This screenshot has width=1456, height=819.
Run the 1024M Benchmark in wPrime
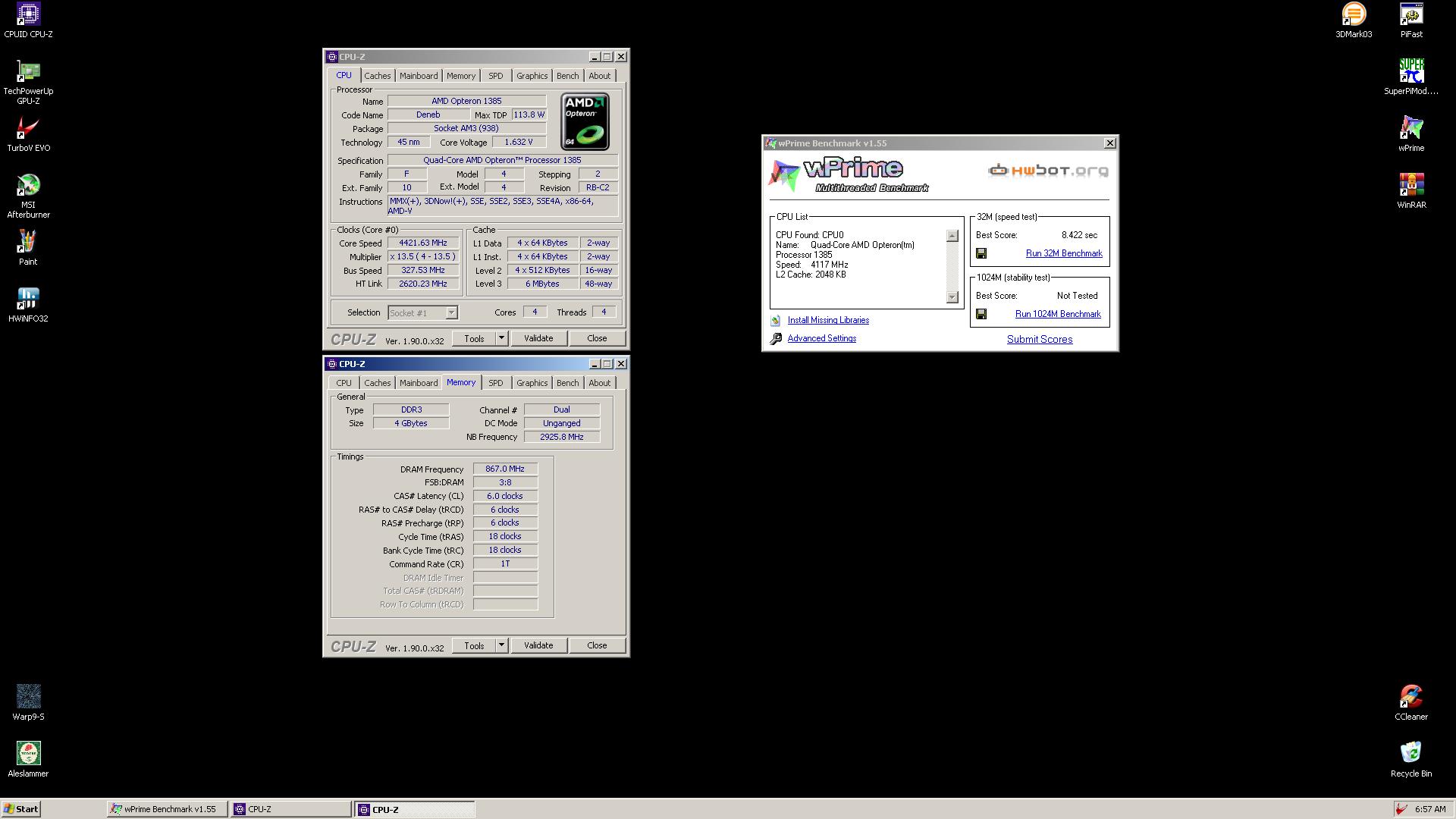click(x=1058, y=314)
